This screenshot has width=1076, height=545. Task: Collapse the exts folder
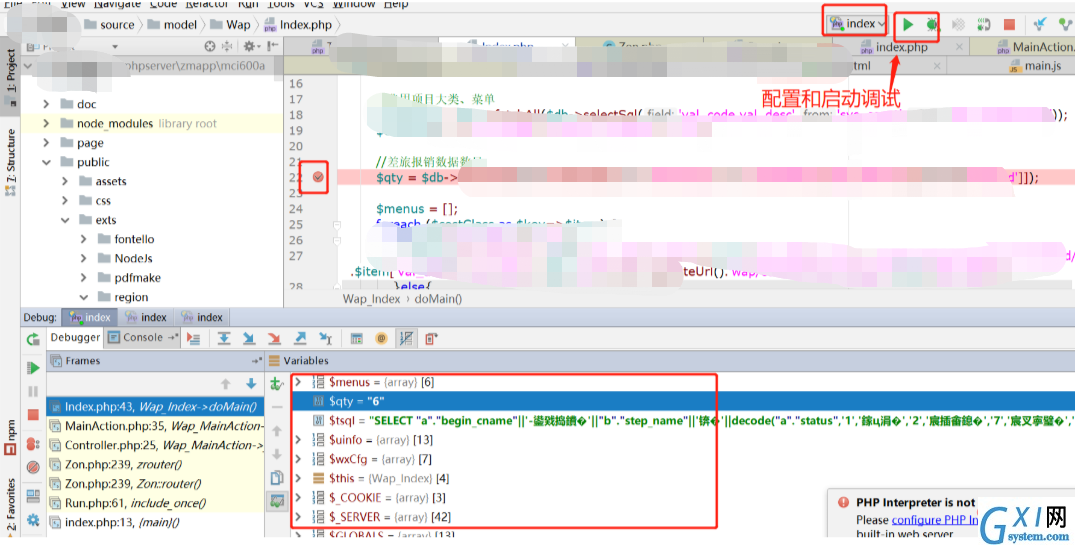click(65, 220)
